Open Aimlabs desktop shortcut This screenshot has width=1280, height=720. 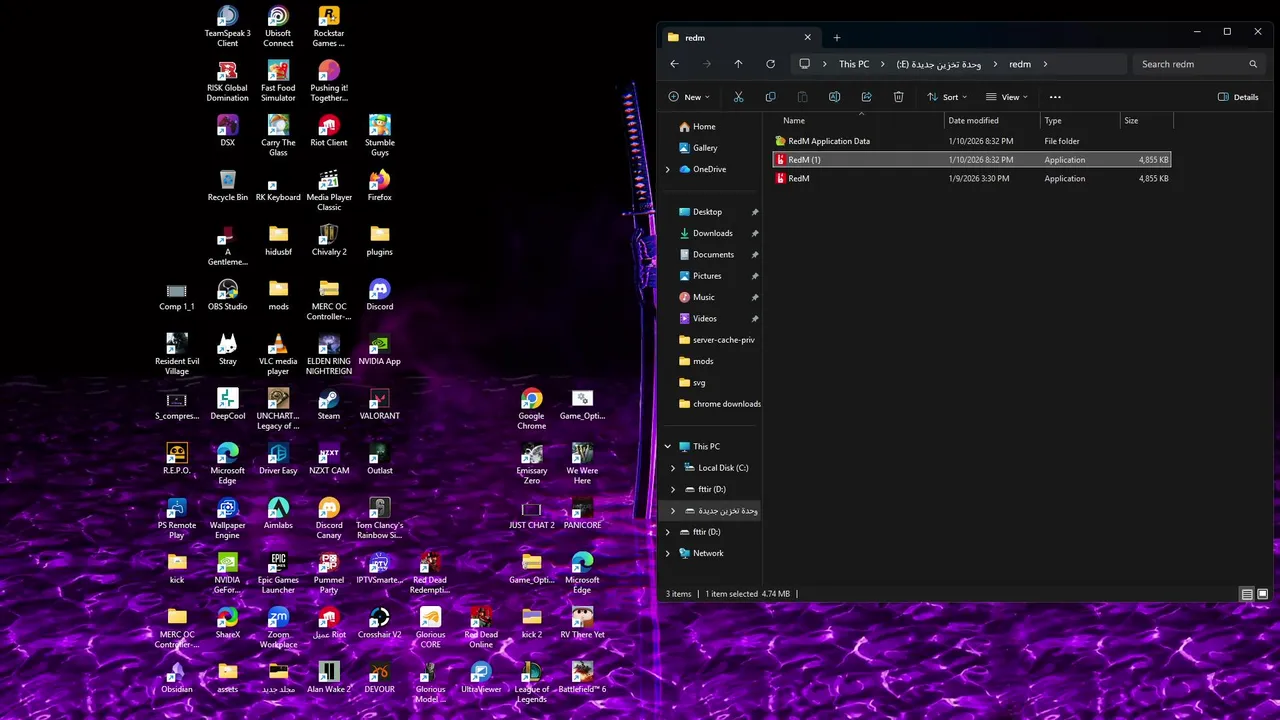278,513
